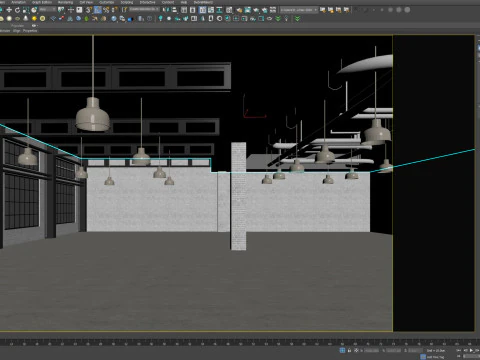Choose the Select and Place tool
This screenshot has width=480, height=360.
point(34,10)
